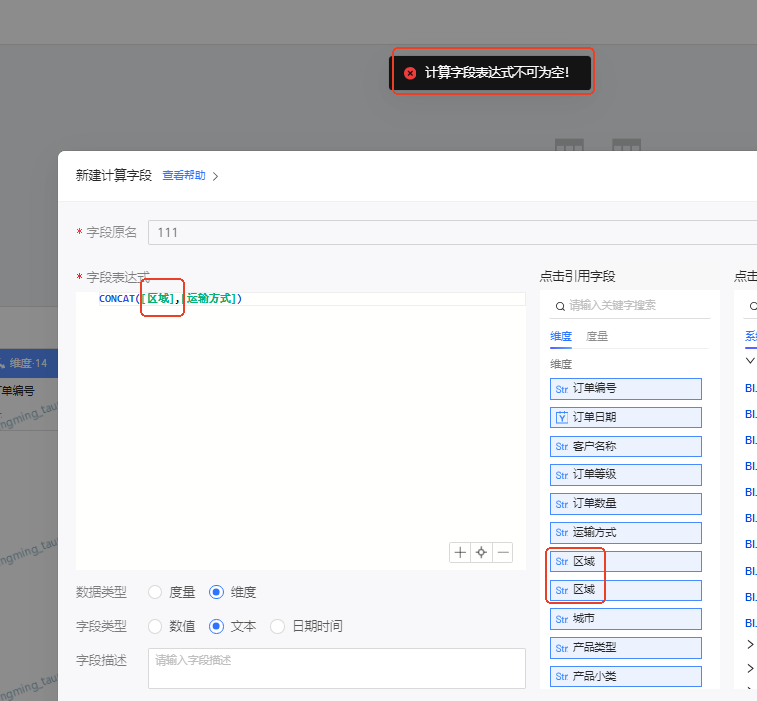
Task: Click the search magnifier in field search box
Action: coord(560,306)
